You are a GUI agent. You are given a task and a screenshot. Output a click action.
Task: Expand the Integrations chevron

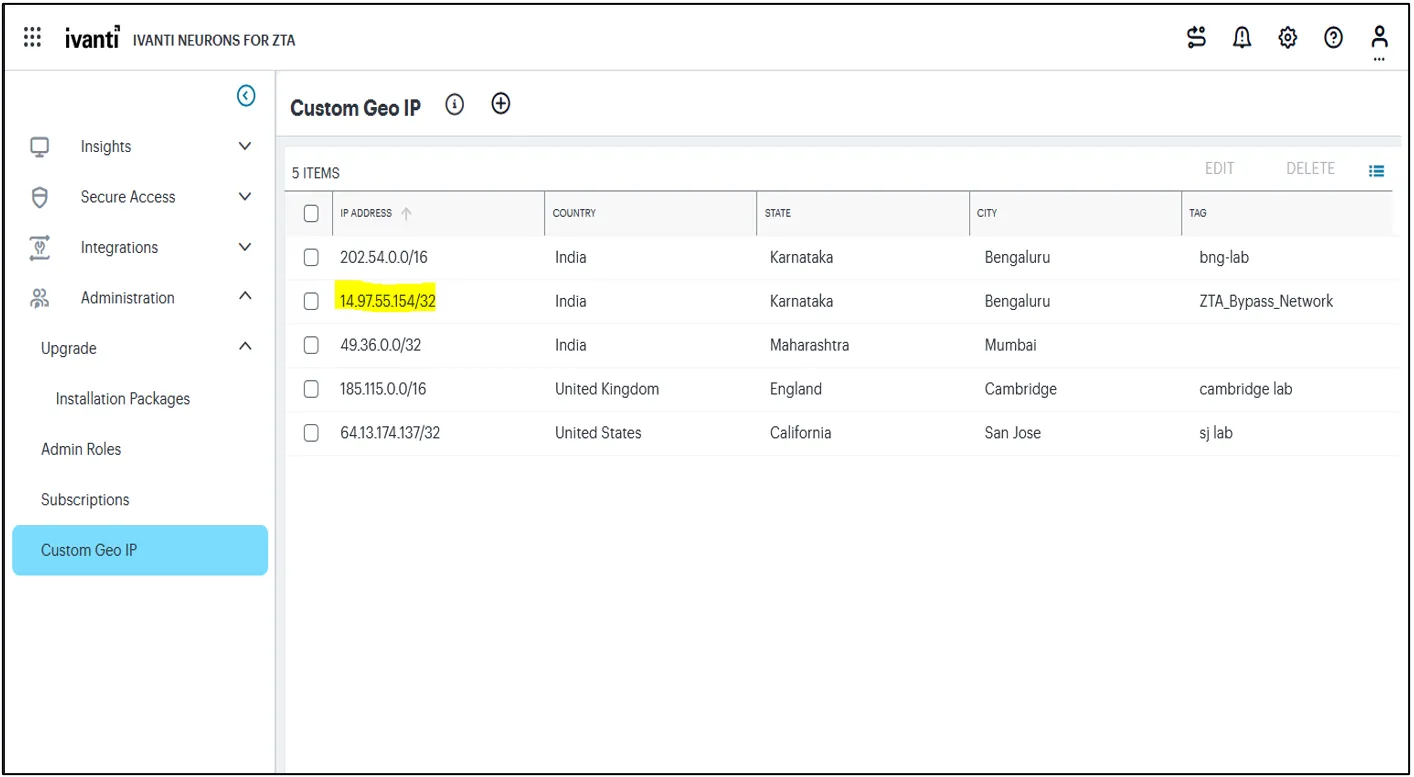245,246
